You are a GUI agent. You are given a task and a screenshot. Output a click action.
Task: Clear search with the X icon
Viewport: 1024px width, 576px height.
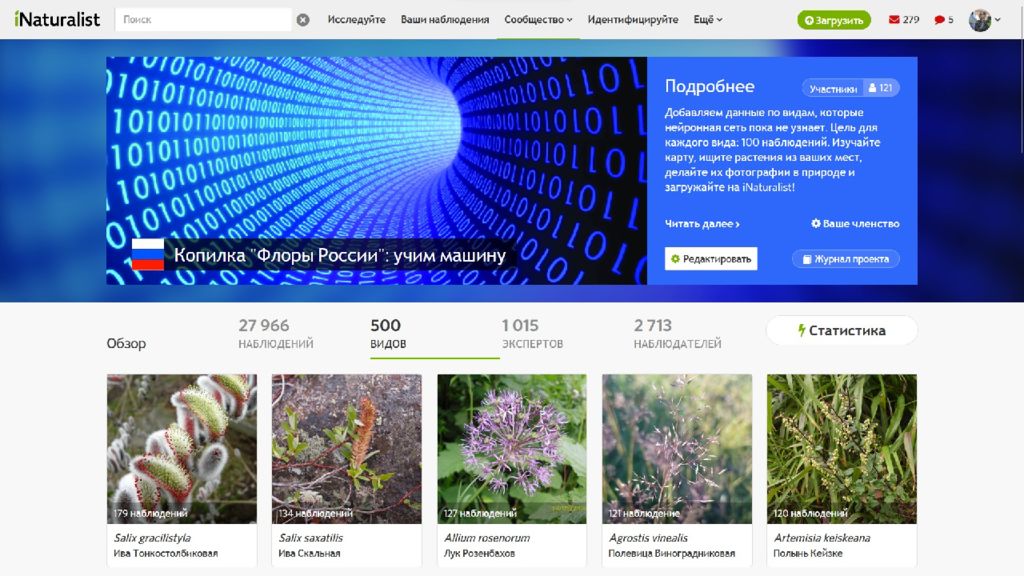point(303,20)
